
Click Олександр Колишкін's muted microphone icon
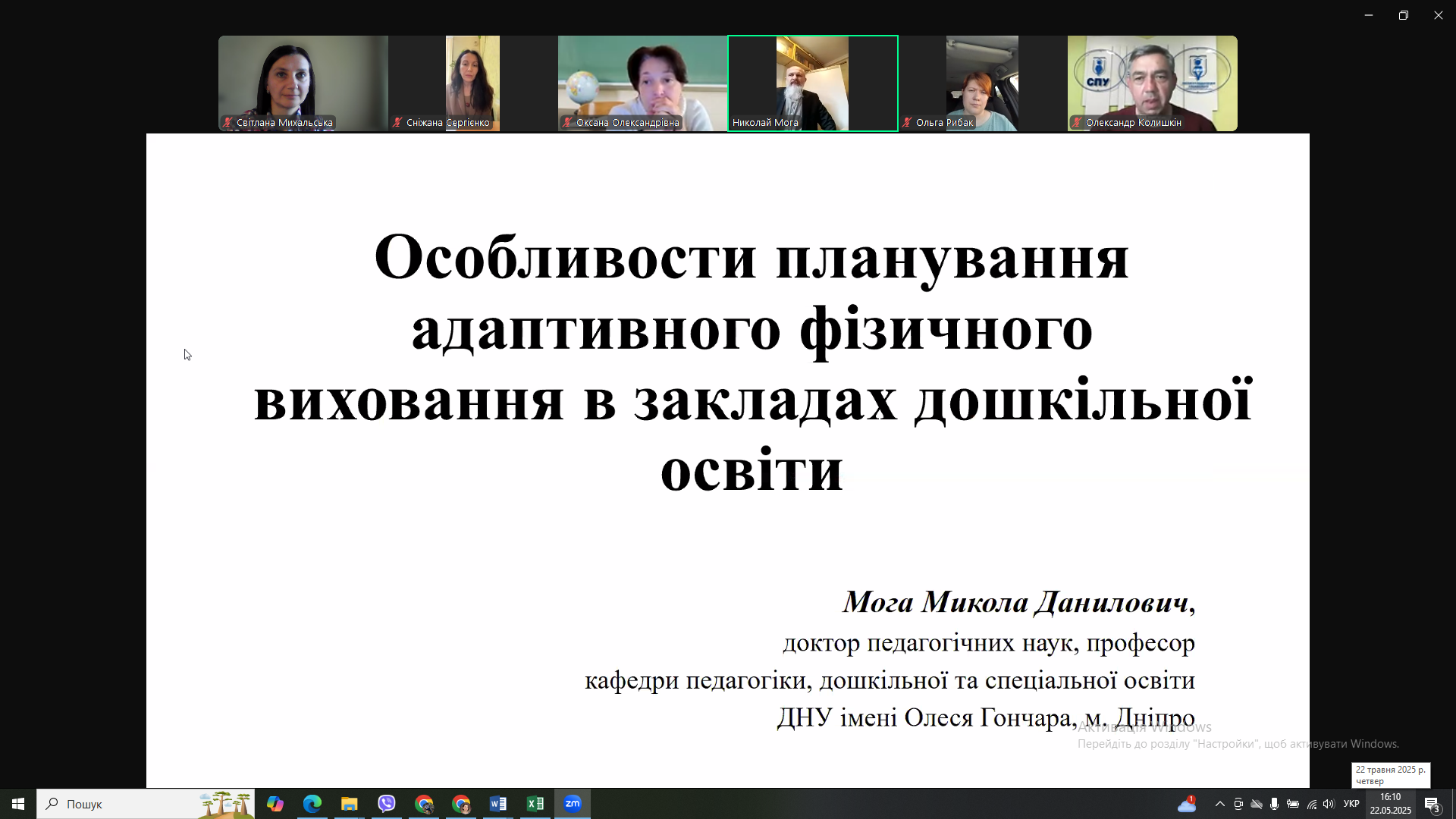coord(1077,122)
